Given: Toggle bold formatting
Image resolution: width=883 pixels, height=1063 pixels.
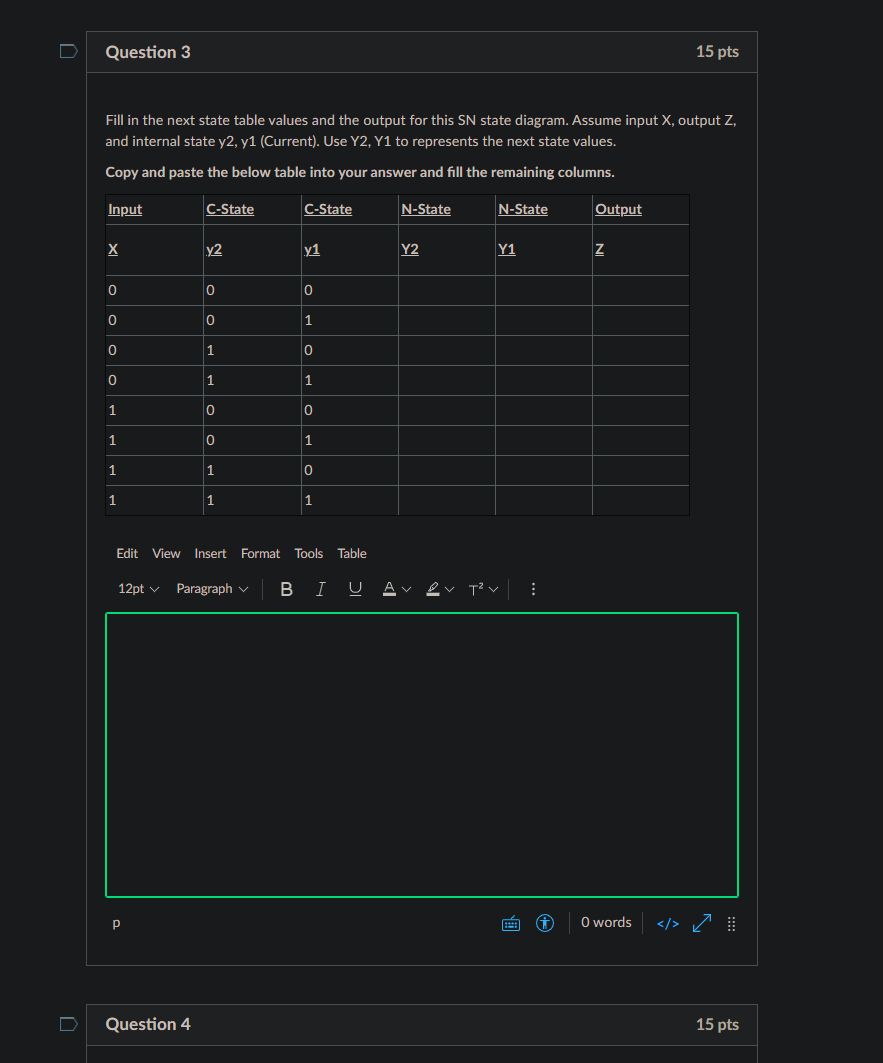Looking at the screenshot, I should [x=287, y=588].
